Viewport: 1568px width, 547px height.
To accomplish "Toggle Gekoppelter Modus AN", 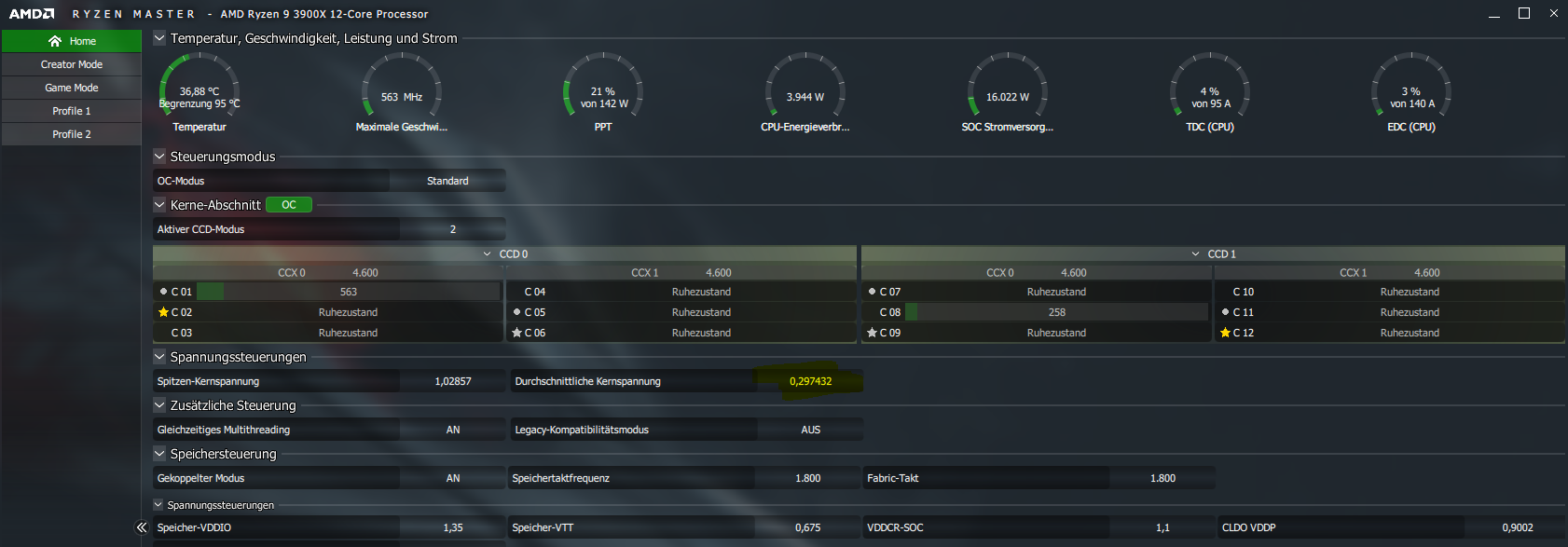I will [x=453, y=478].
